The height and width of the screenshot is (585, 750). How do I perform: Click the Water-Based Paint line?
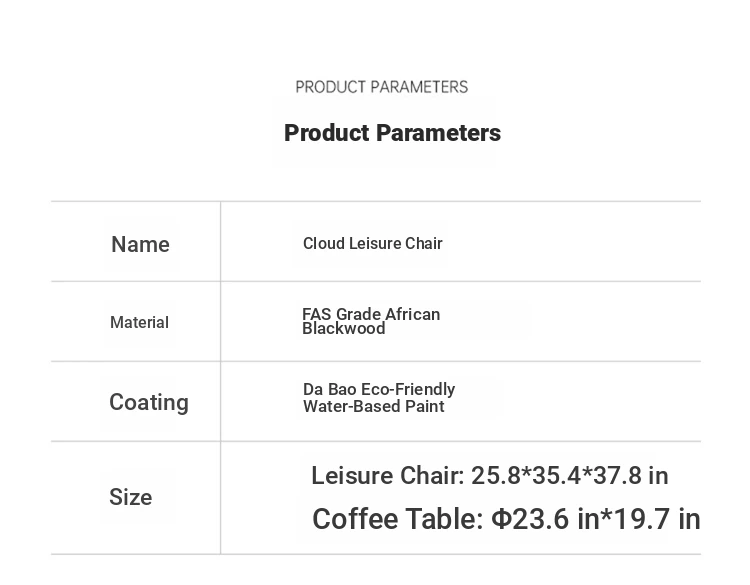click(373, 406)
